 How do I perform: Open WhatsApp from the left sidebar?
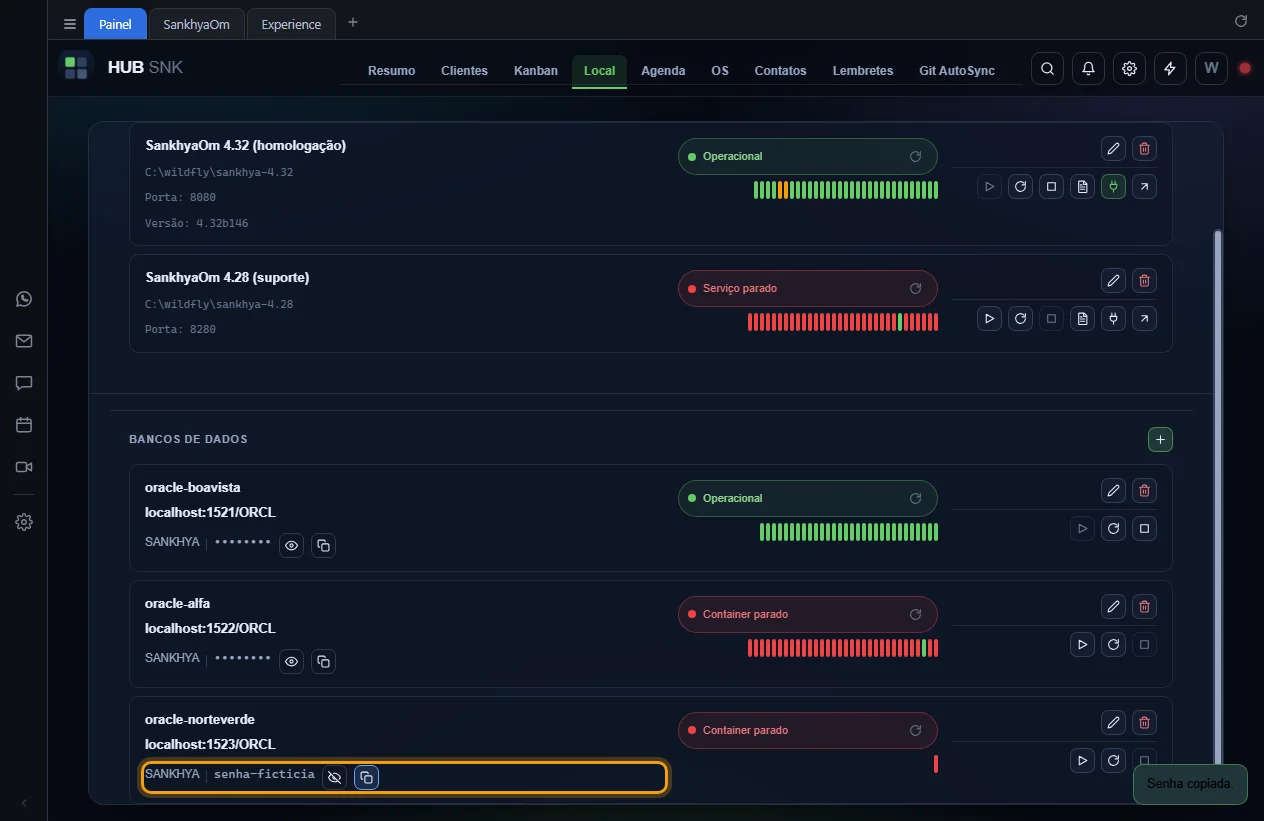pos(24,299)
